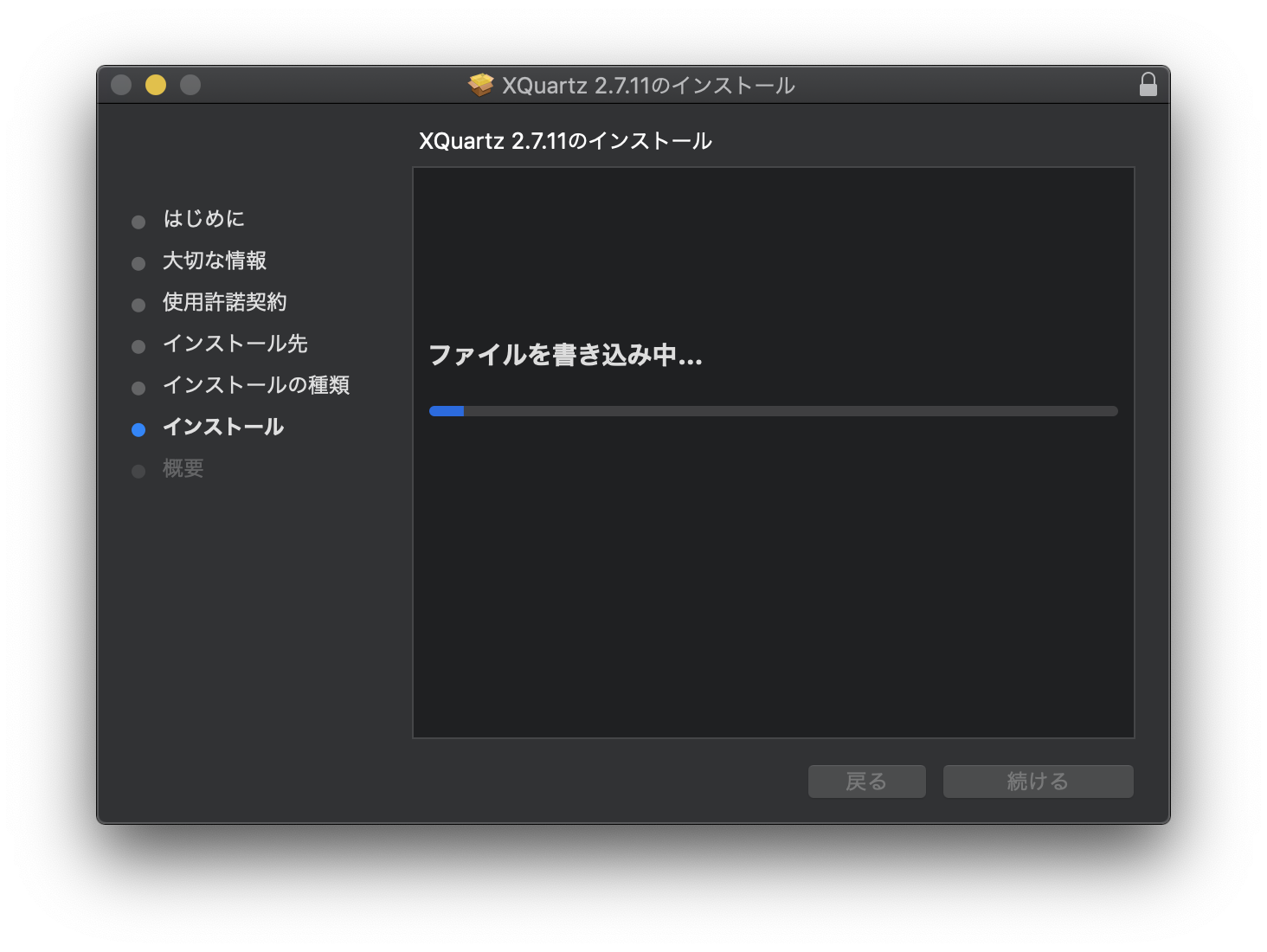Click the ファイルを書き込み中 status text
The height and width of the screenshot is (952, 1267).
point(566,356)
